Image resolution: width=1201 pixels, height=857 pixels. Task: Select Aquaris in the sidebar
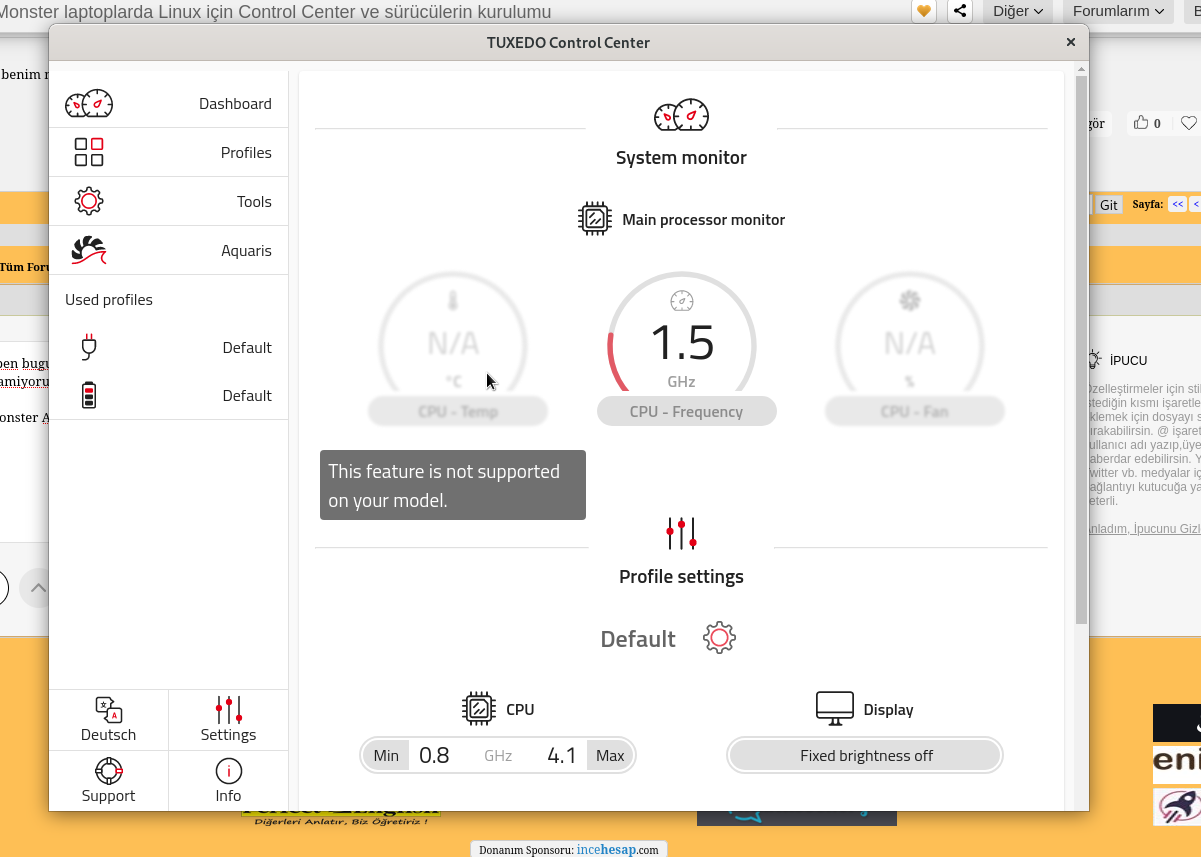pyautogui.click(x=168, y=250)
